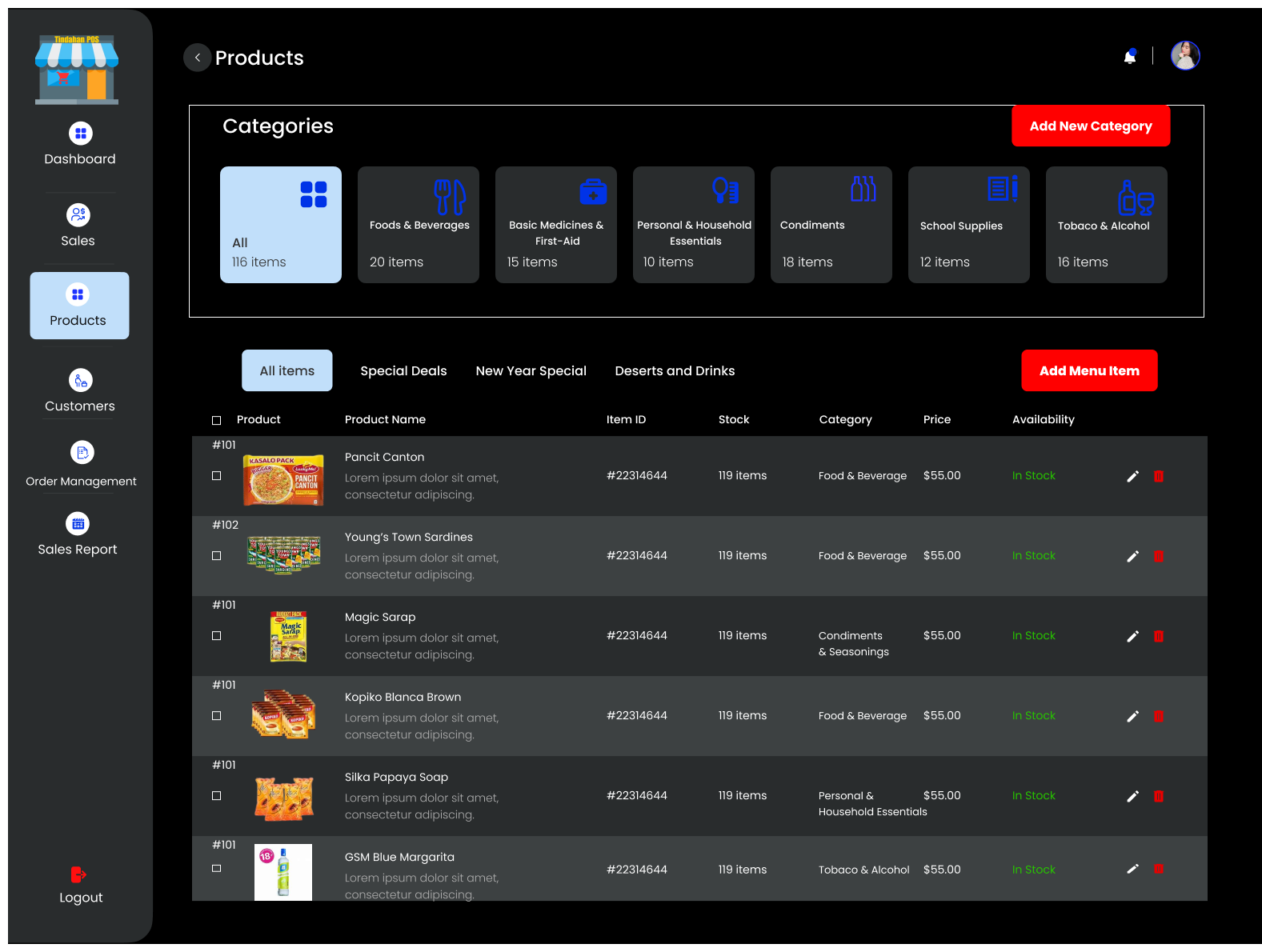Screen dimensions: 1262x952
Task: Check the Magic Sarap row checkbox
Action: coord(216,636)
